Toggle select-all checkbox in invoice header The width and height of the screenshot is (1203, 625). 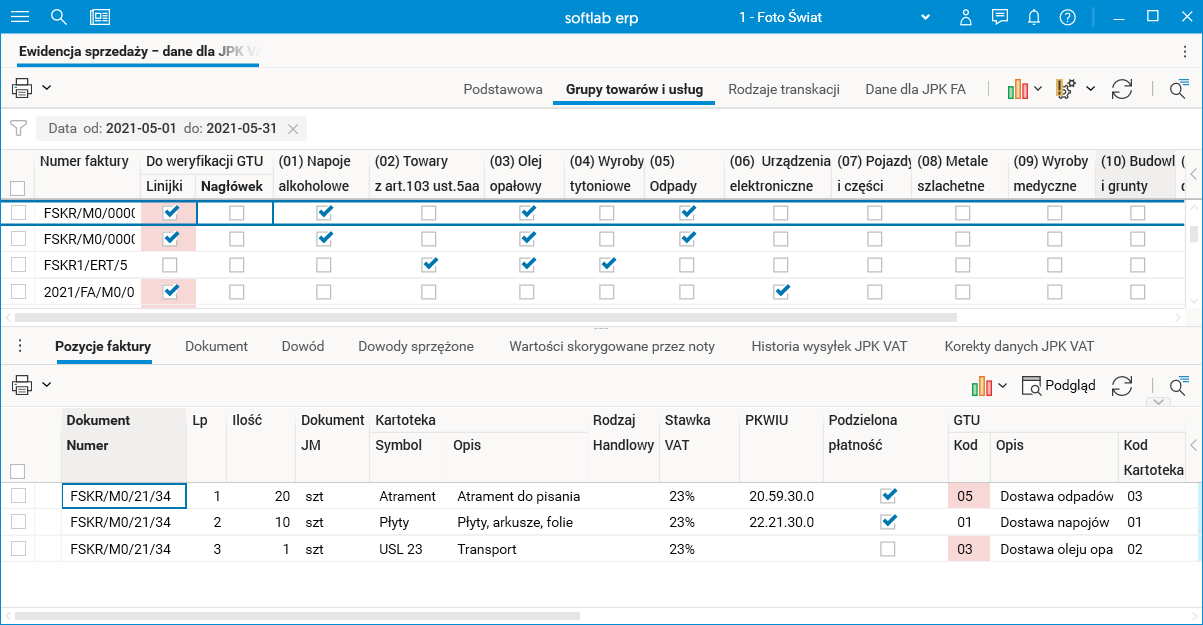pyautogui.click(x=18, y=187)
